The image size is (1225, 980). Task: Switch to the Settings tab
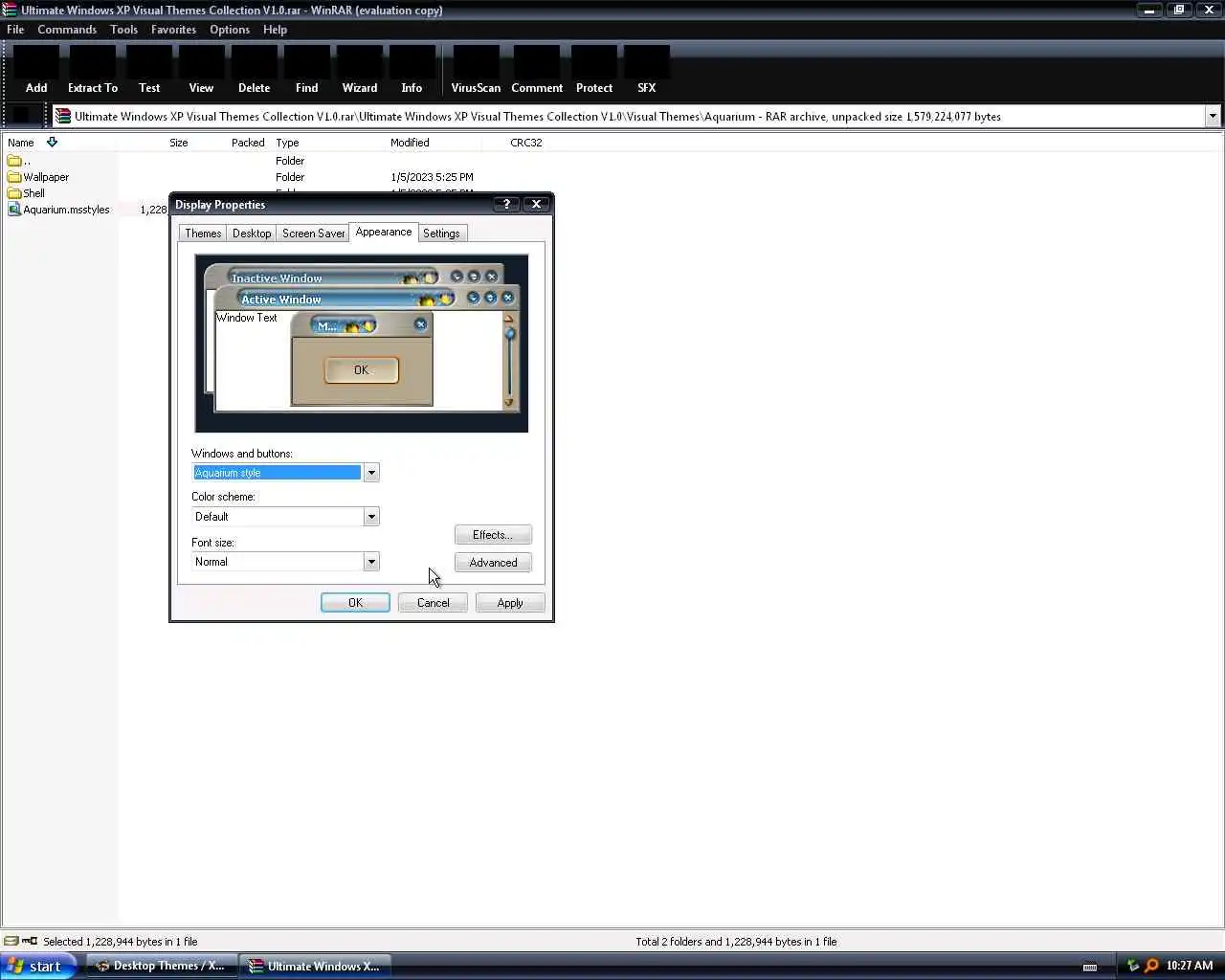click(441, 234)
